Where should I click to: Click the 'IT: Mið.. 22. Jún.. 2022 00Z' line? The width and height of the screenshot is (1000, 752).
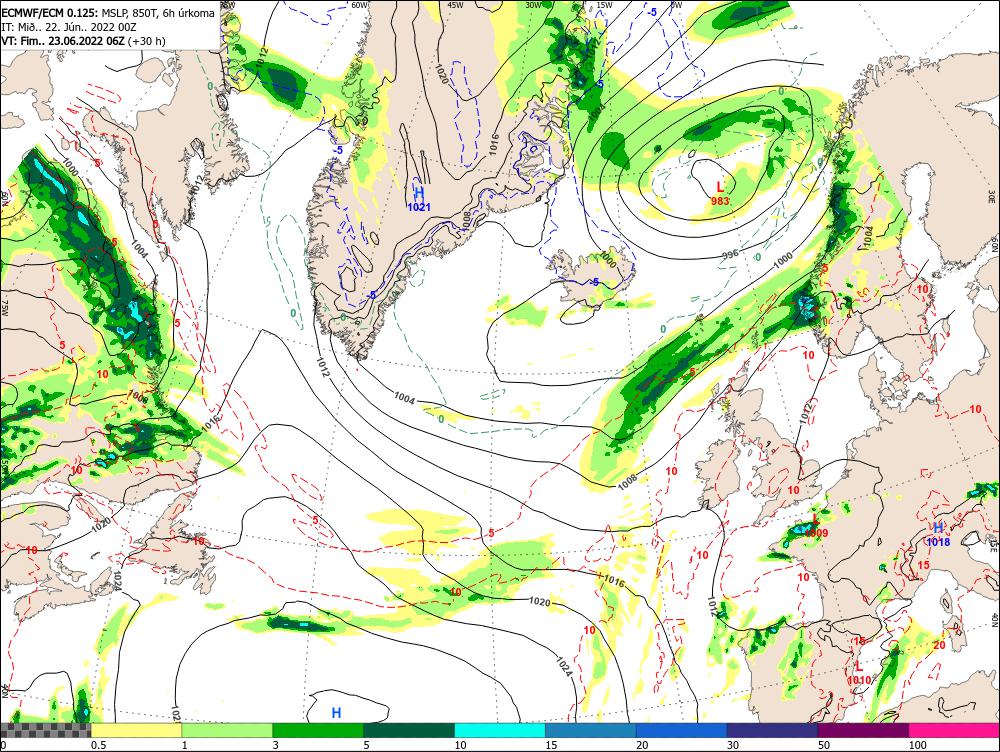click(x=69, y=27)
